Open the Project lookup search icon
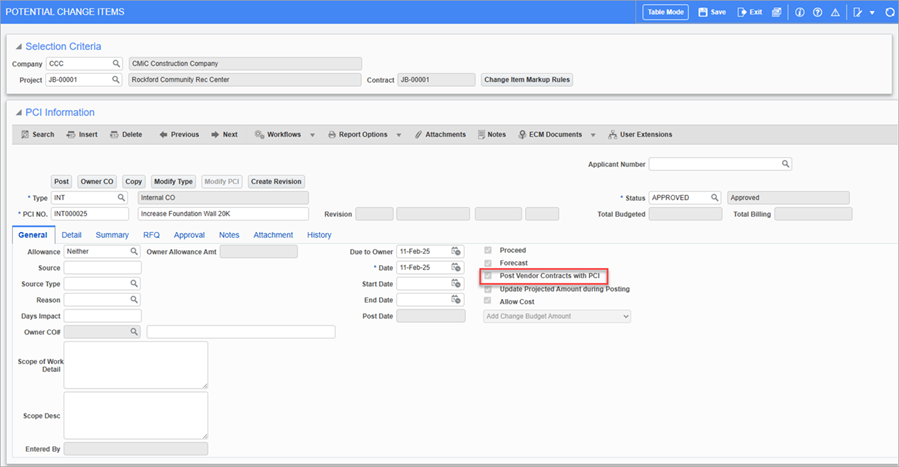The image size is (899, 467). (x=116, y=80)
